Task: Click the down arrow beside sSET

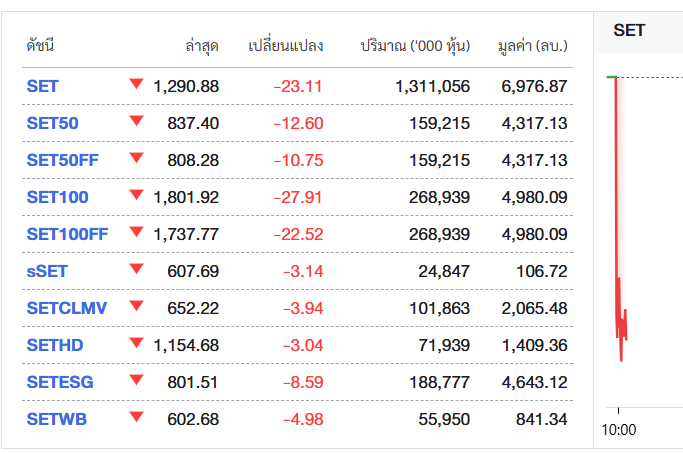Action: point(137,269)
